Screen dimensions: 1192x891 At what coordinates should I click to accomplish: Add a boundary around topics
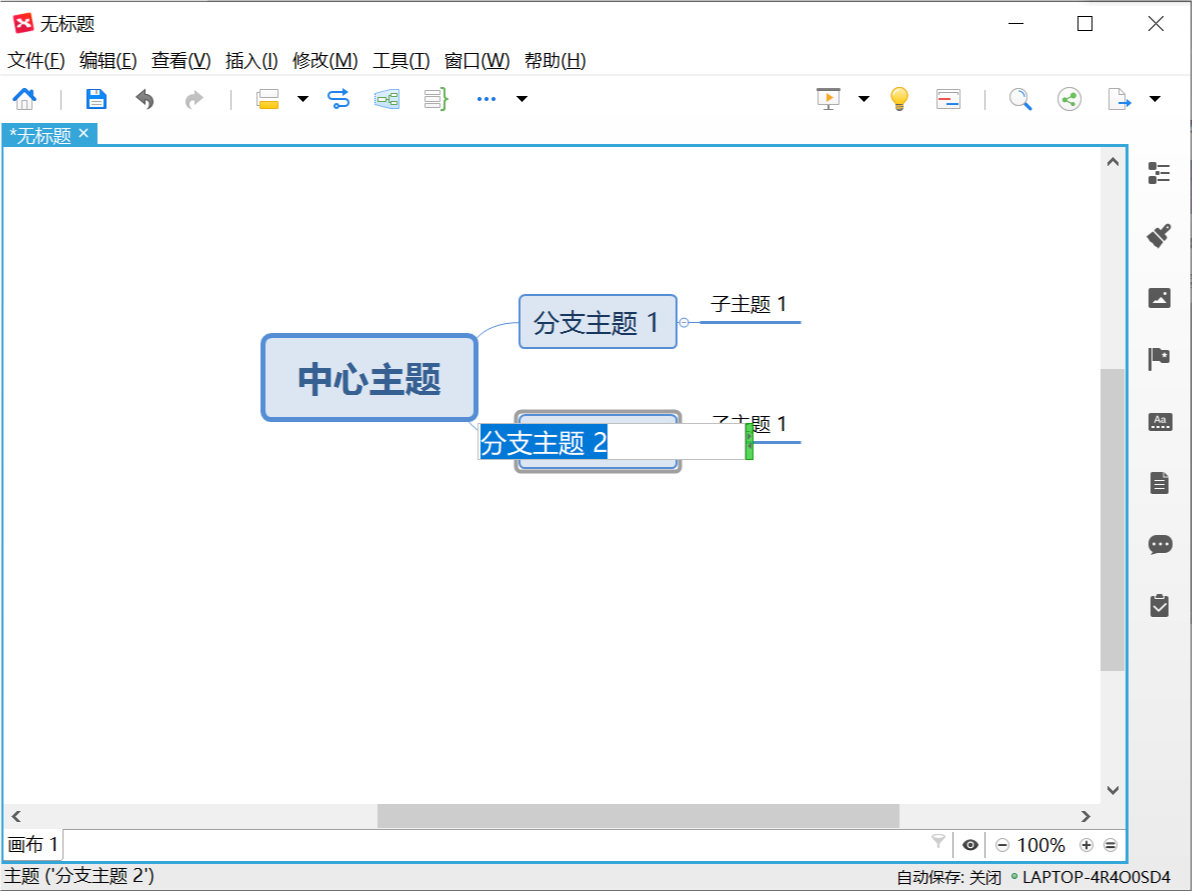point(387,99)
